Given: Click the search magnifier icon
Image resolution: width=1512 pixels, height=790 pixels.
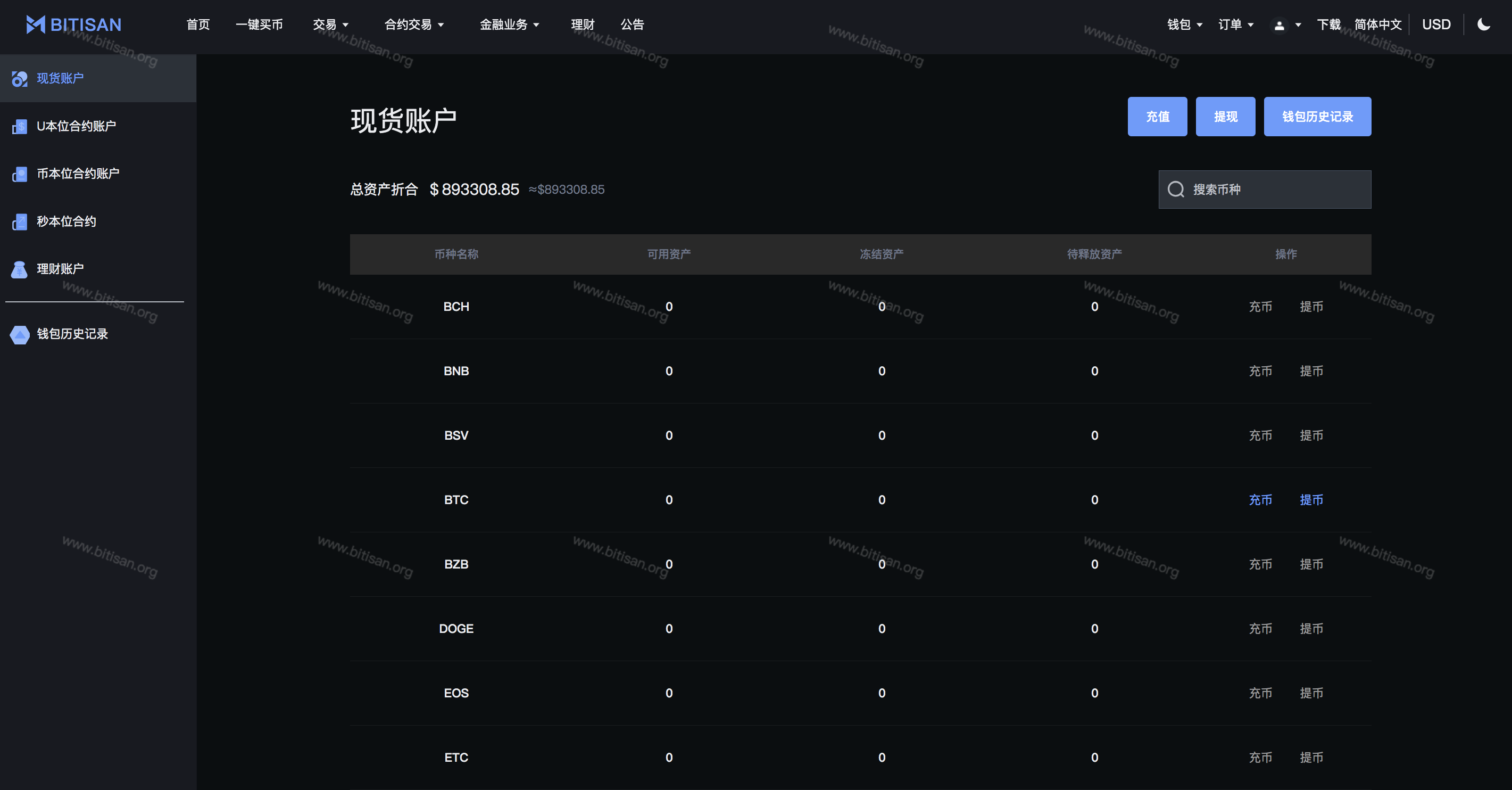Looking at the screenshot, I should [1176, 189].
